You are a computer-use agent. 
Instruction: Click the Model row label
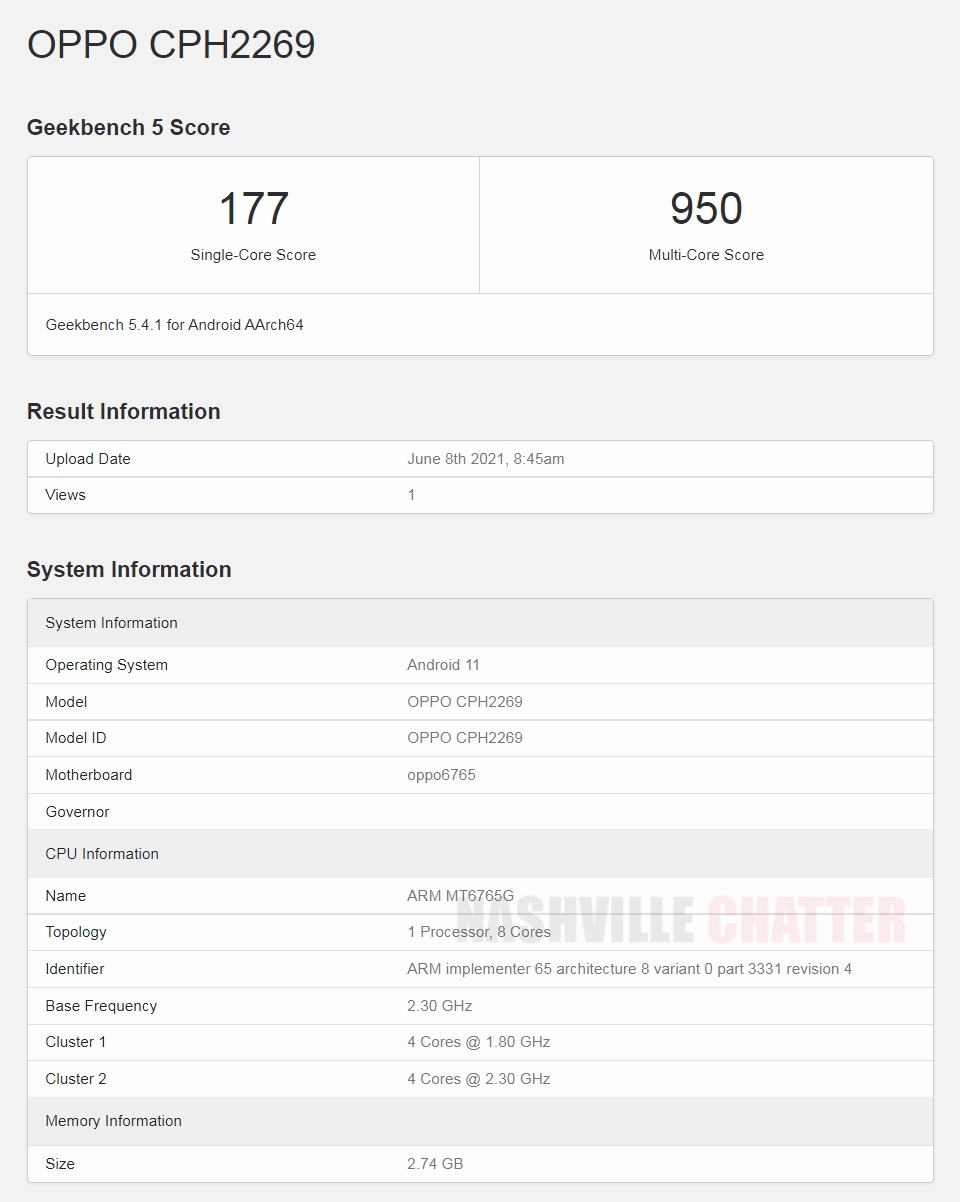(x=66, y=702)
